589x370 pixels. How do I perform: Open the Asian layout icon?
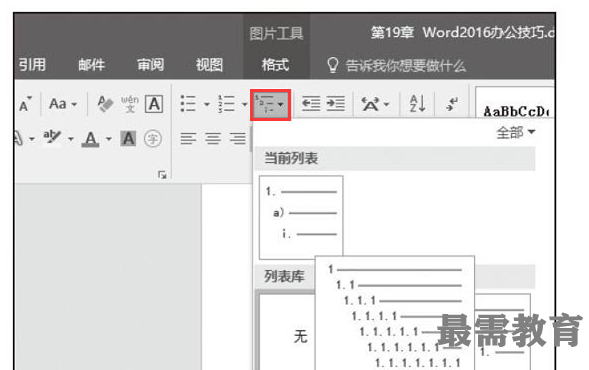tap(370, 104)
